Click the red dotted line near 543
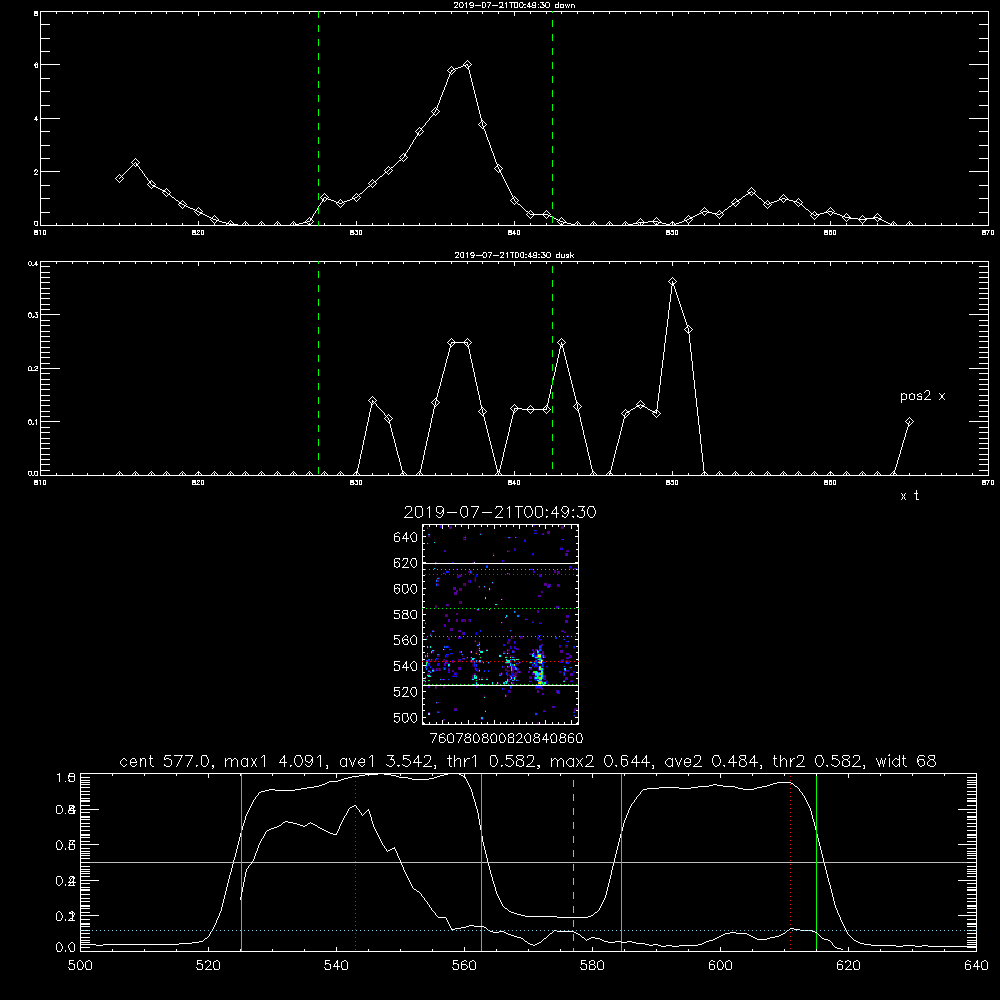This screenshot has width=1000, height=1000. (x=355, y=862)
